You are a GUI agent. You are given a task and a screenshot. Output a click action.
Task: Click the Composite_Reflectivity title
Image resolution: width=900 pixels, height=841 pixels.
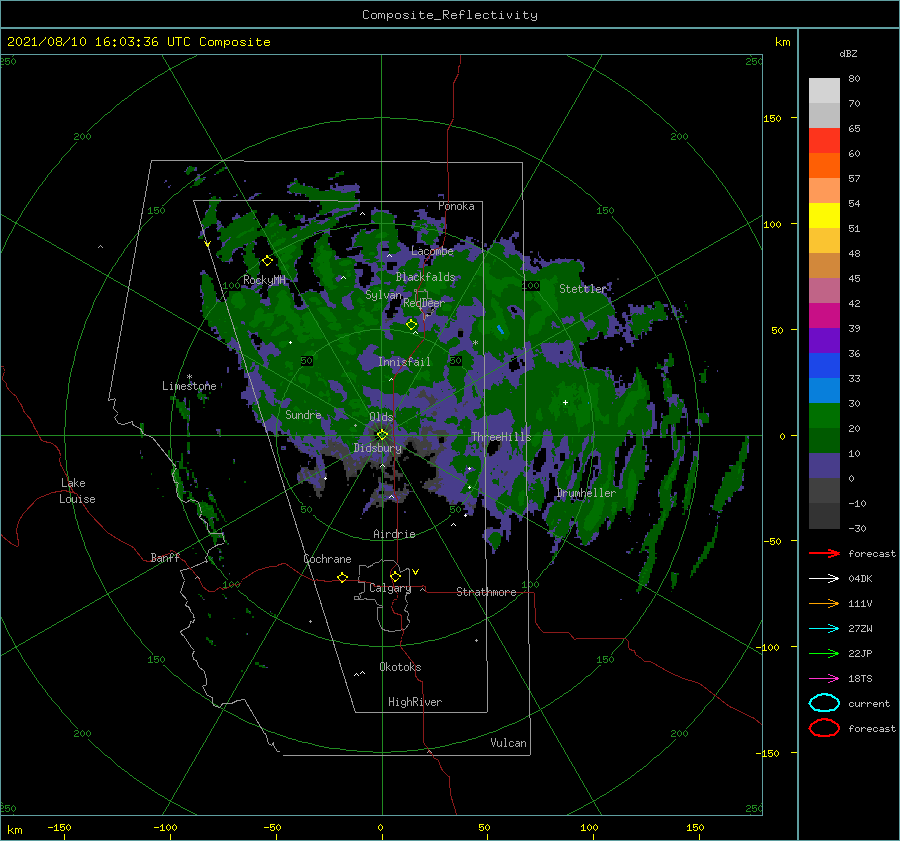pos(449,15)
